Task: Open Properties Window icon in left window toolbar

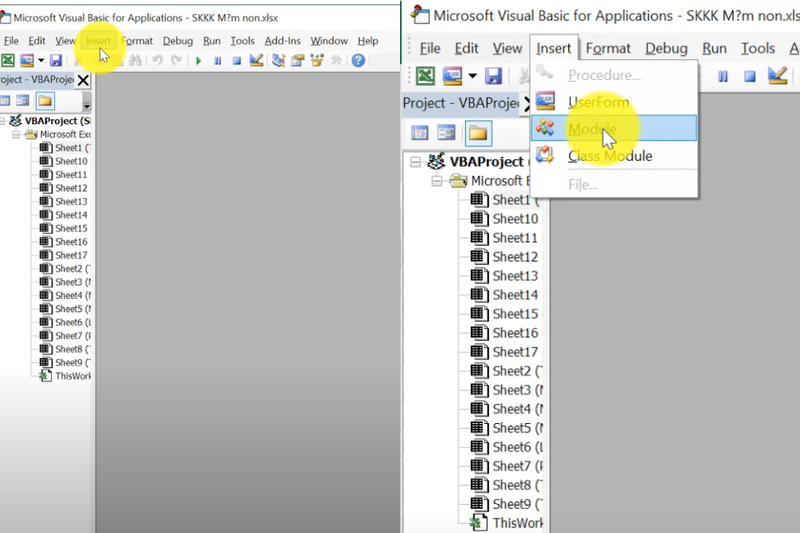Action: (297, 61)
